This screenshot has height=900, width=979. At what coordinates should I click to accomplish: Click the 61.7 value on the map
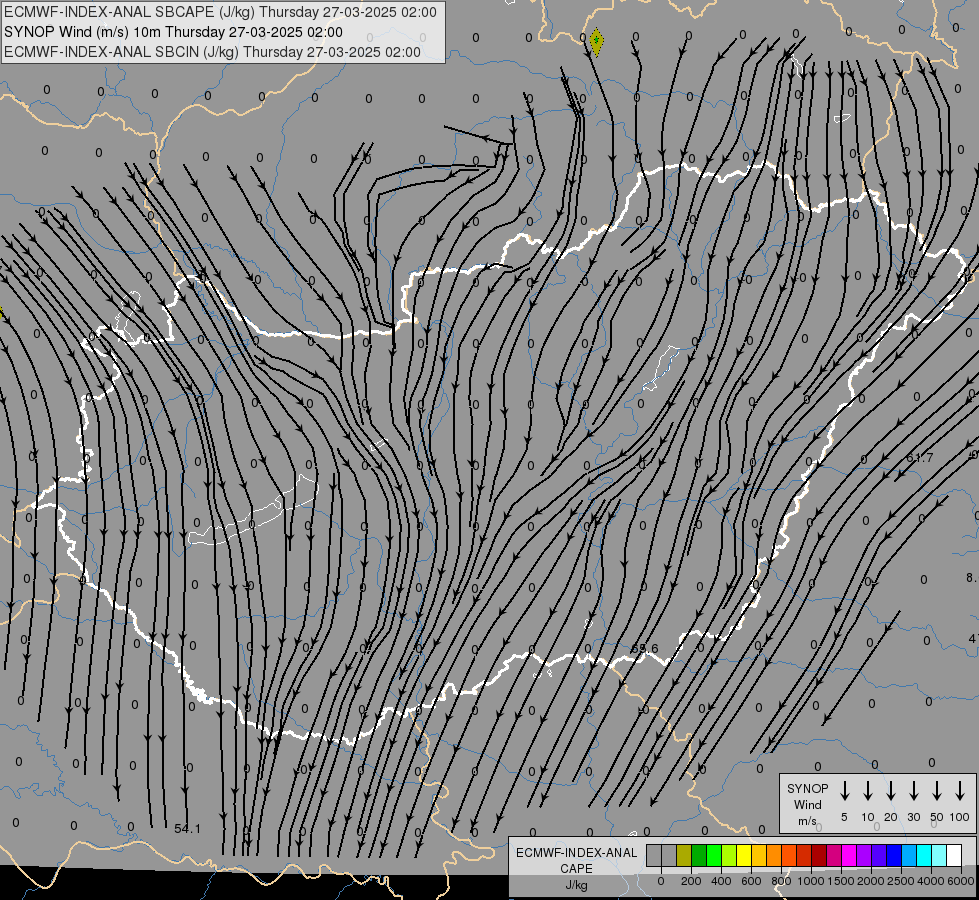(x=920, y=458)
